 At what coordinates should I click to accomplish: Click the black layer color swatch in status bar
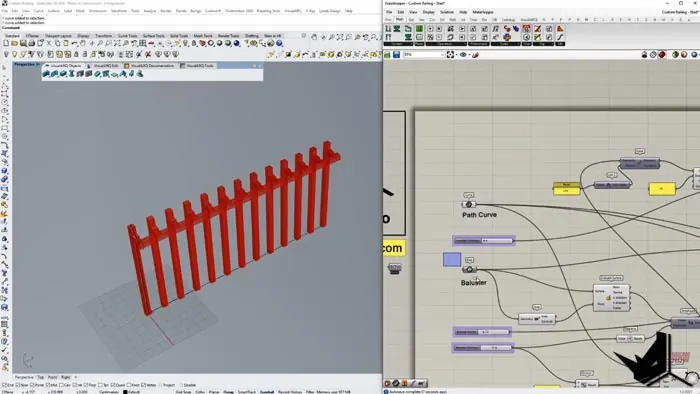click(125, 392)
